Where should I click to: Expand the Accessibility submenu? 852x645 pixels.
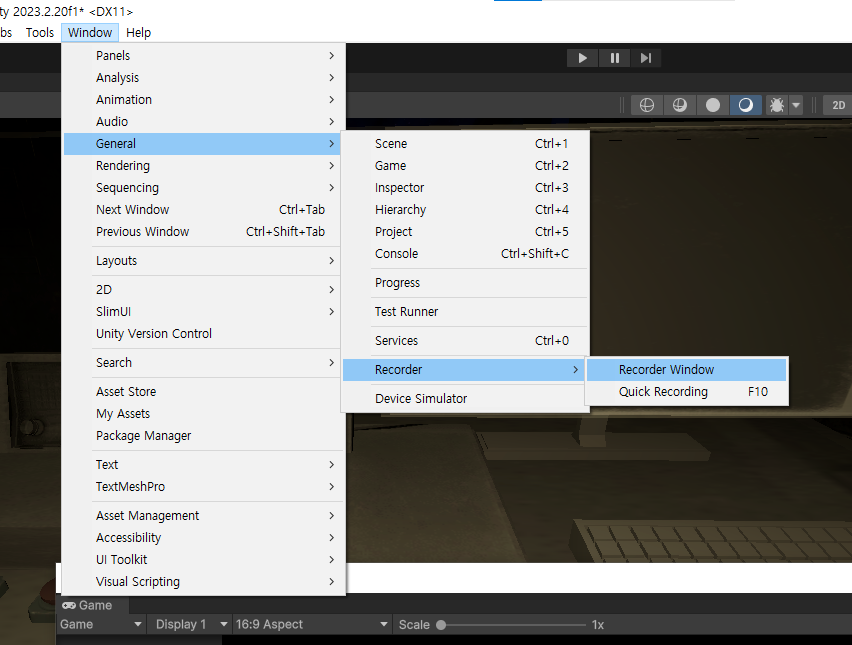tap(204, 537)
